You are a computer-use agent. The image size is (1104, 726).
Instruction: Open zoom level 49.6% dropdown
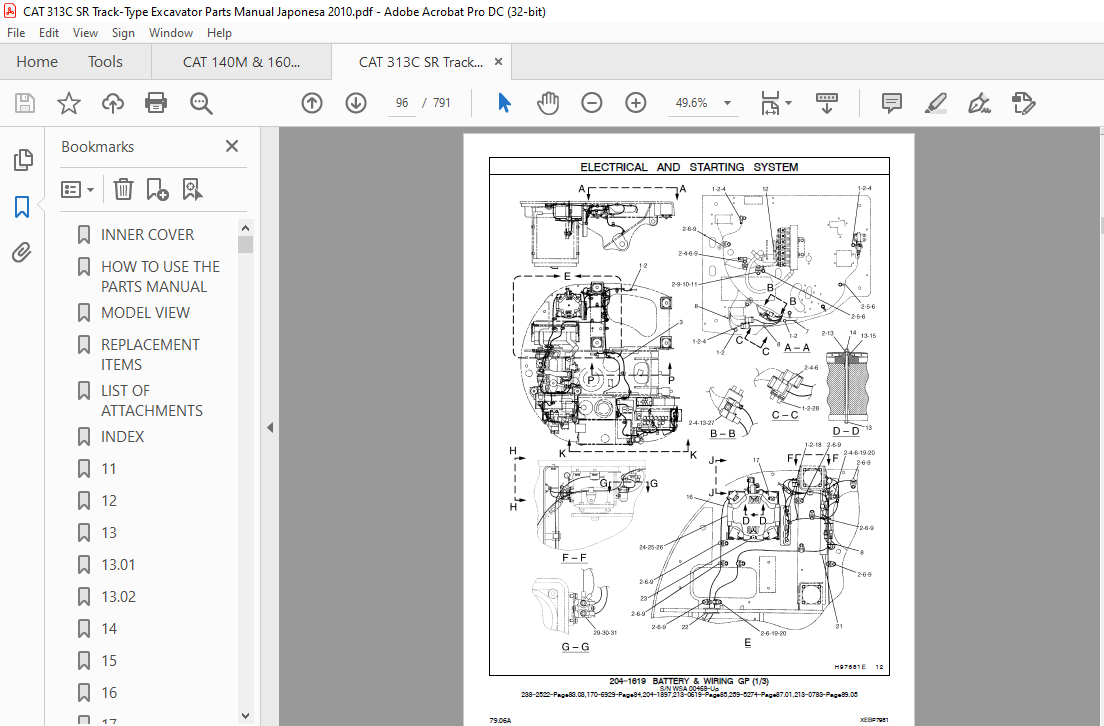727,103
